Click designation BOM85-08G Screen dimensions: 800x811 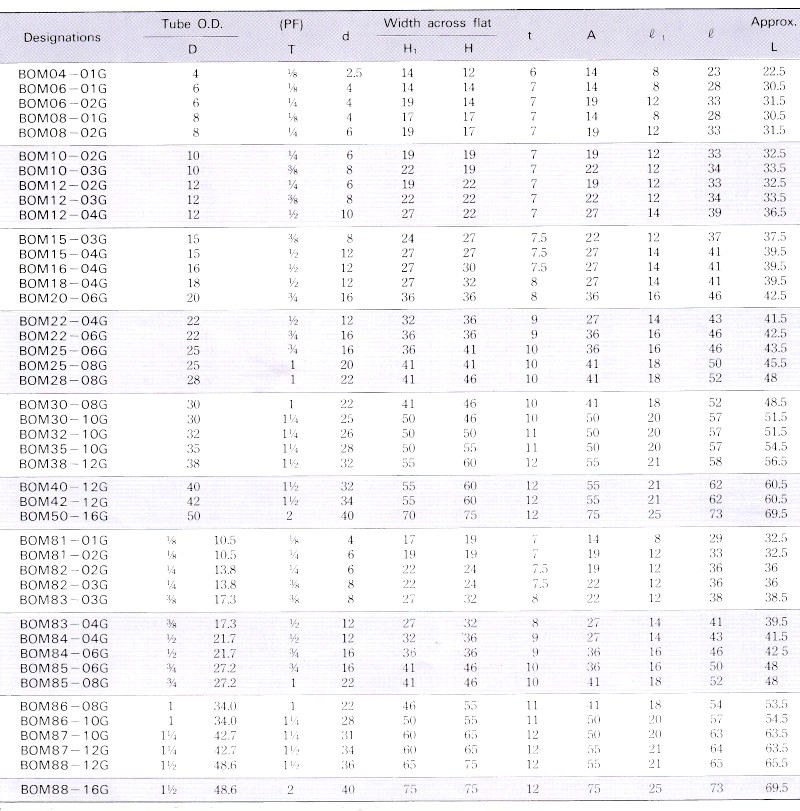click(64, 683)
